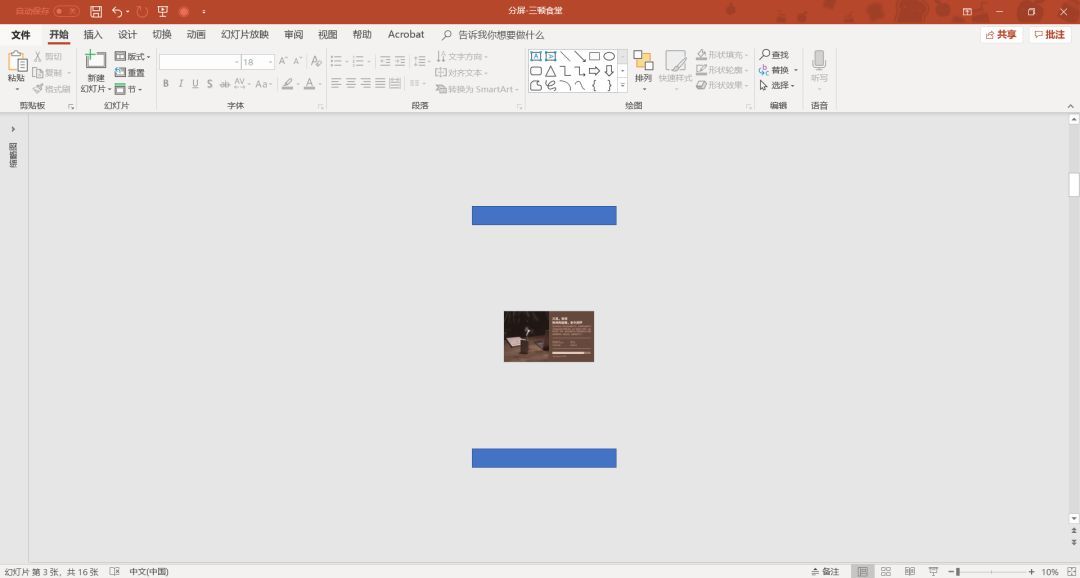Switch to the 动画 (Animations) tab
1080x578 pixels.
(x=196, y=35)
